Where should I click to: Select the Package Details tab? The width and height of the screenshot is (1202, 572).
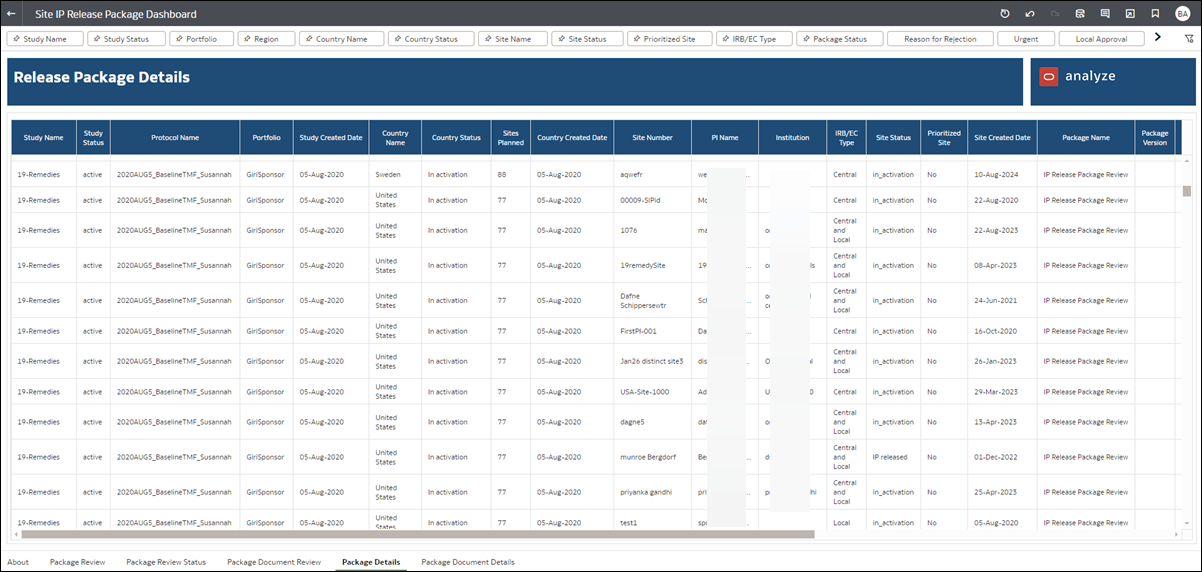pyautogui.click(x=371, y=562)
